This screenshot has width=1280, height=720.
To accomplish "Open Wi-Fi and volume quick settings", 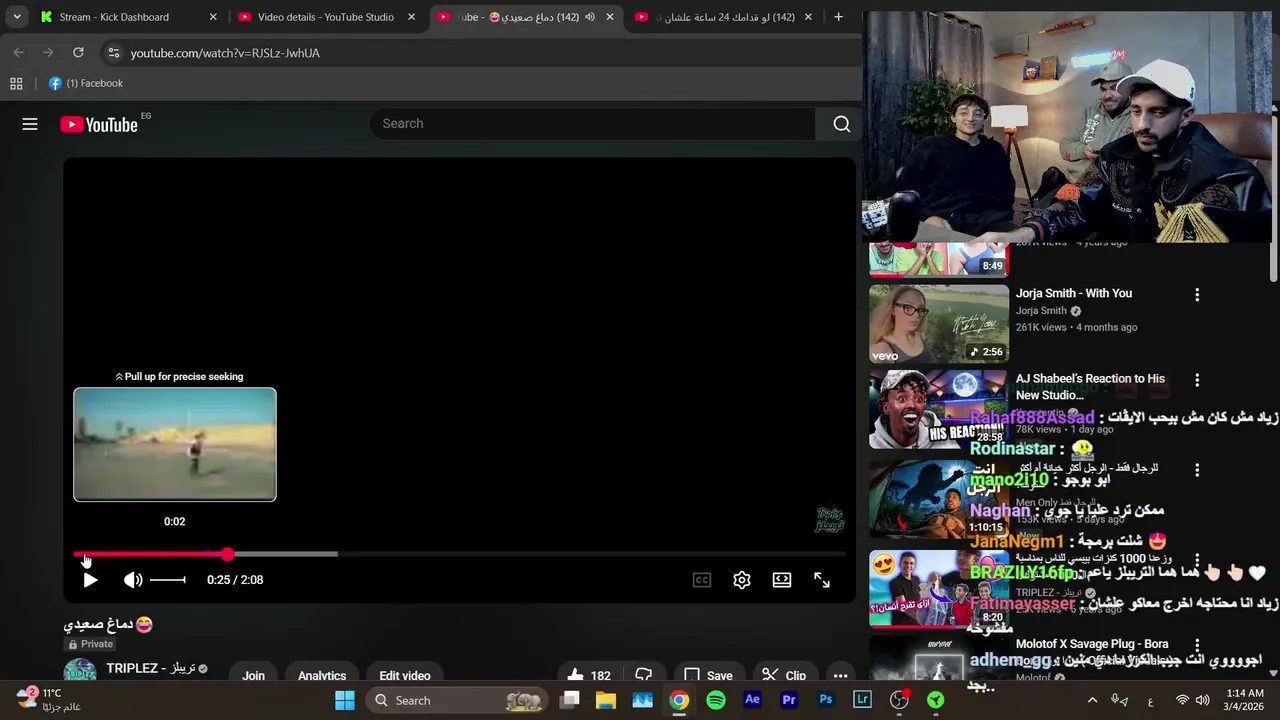I will tap(1192, 700).
